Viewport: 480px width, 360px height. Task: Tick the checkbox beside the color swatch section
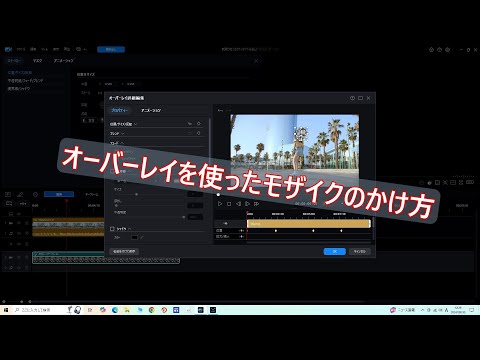(112, 229)
